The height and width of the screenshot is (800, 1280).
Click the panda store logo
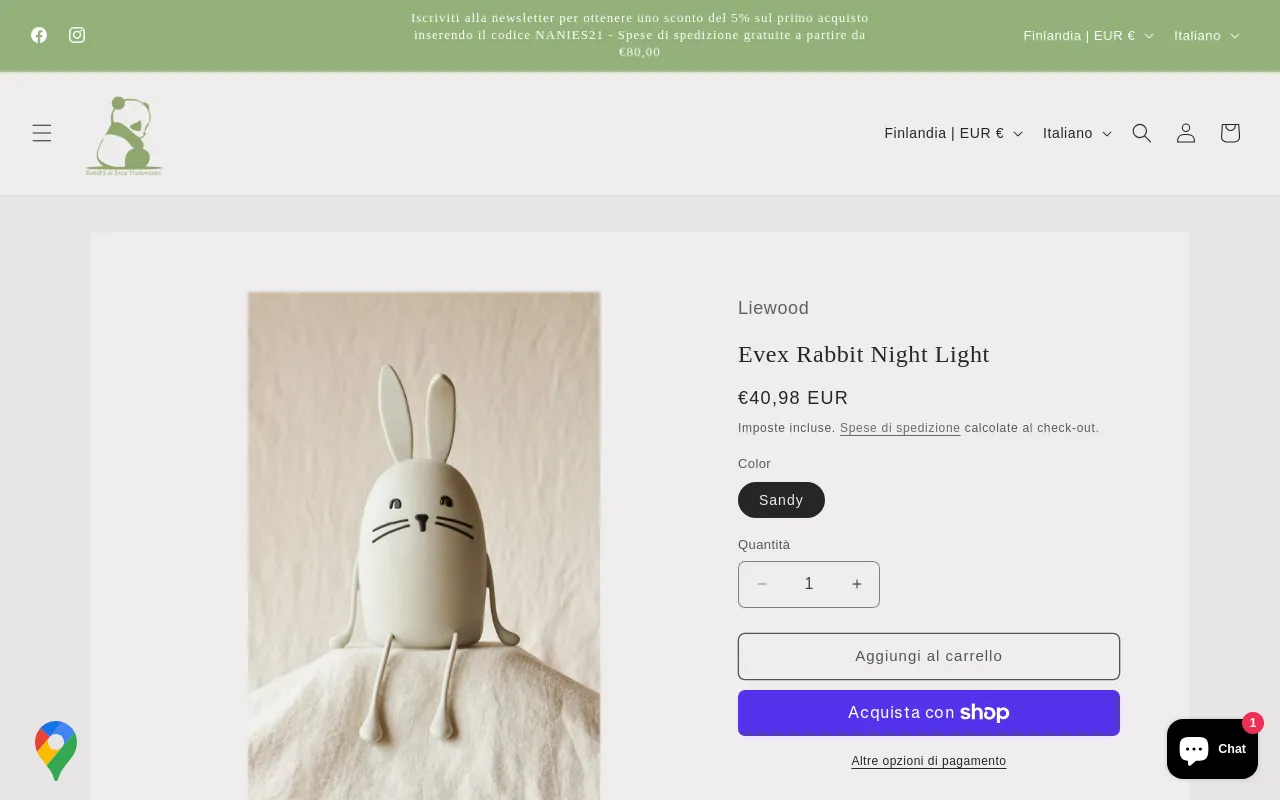point(124,135)
